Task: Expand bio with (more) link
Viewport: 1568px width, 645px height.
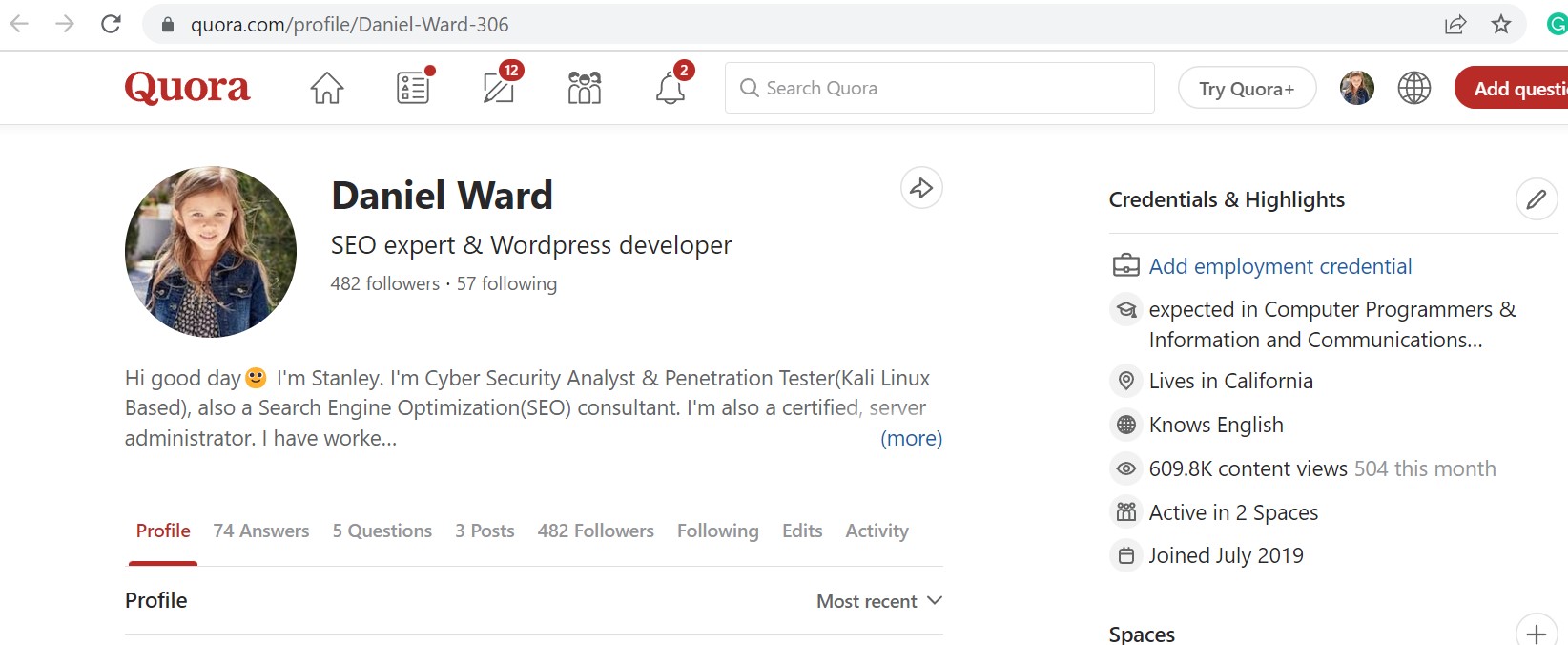Action: 911,439
